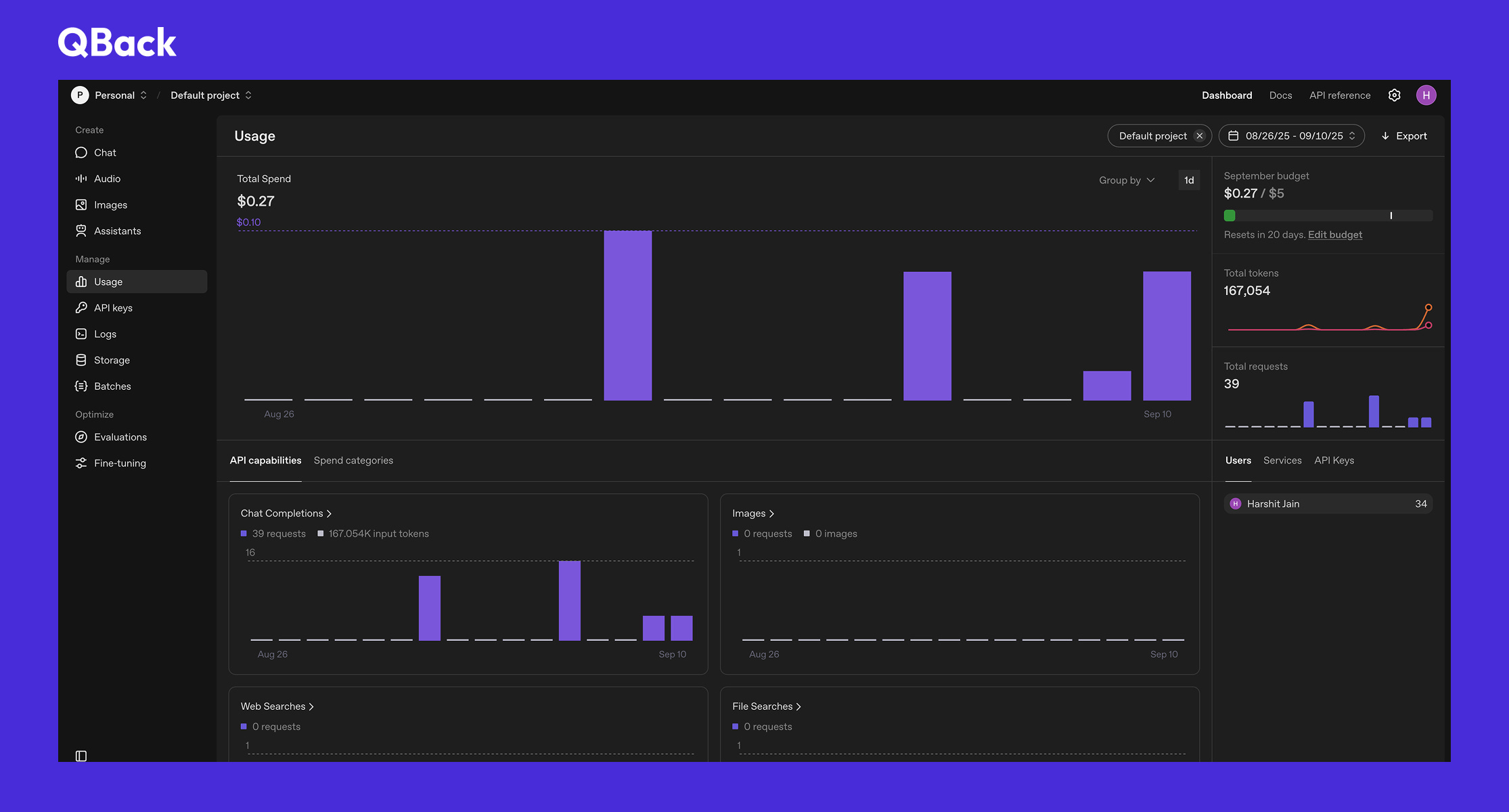Open the Storage database icon
Screen dimensions: 1509x812
[81, 360]
